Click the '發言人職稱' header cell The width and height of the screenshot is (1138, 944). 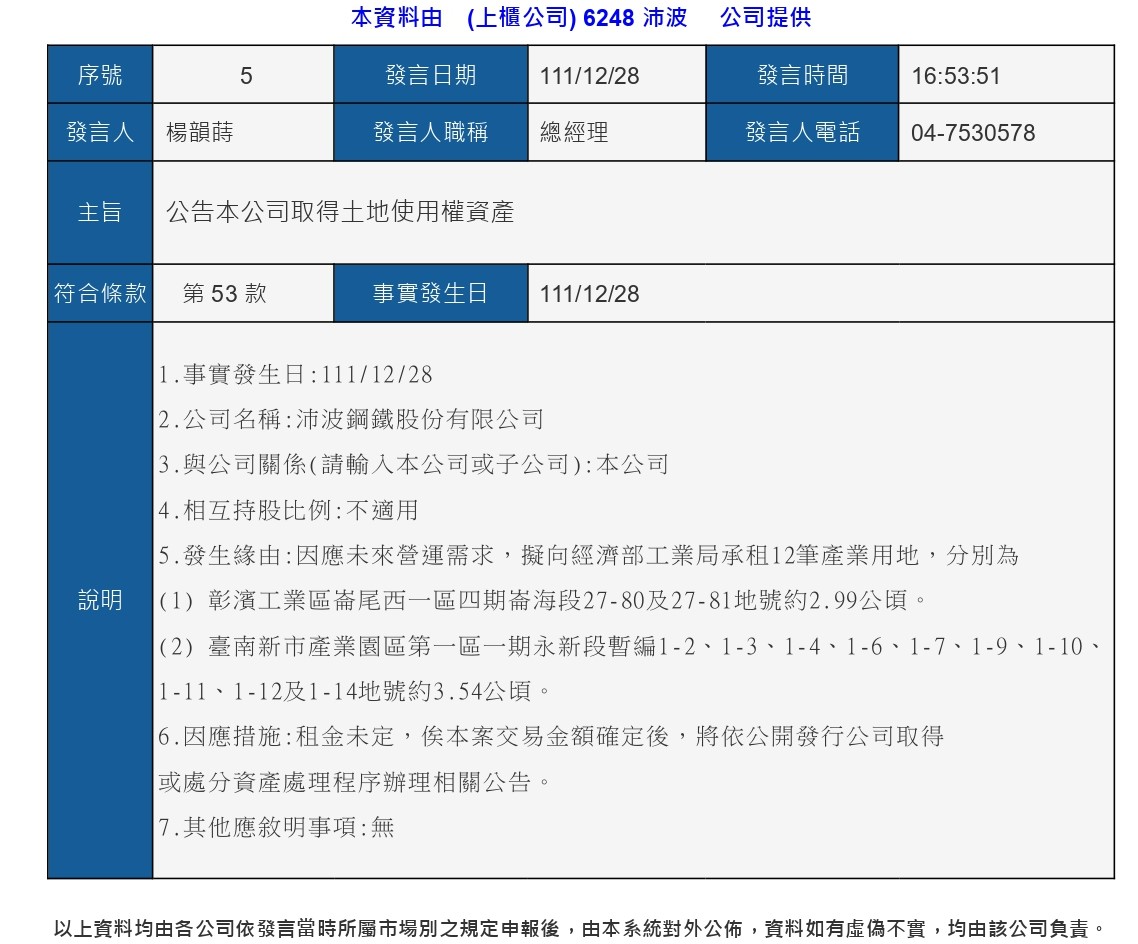coord(430,132)
